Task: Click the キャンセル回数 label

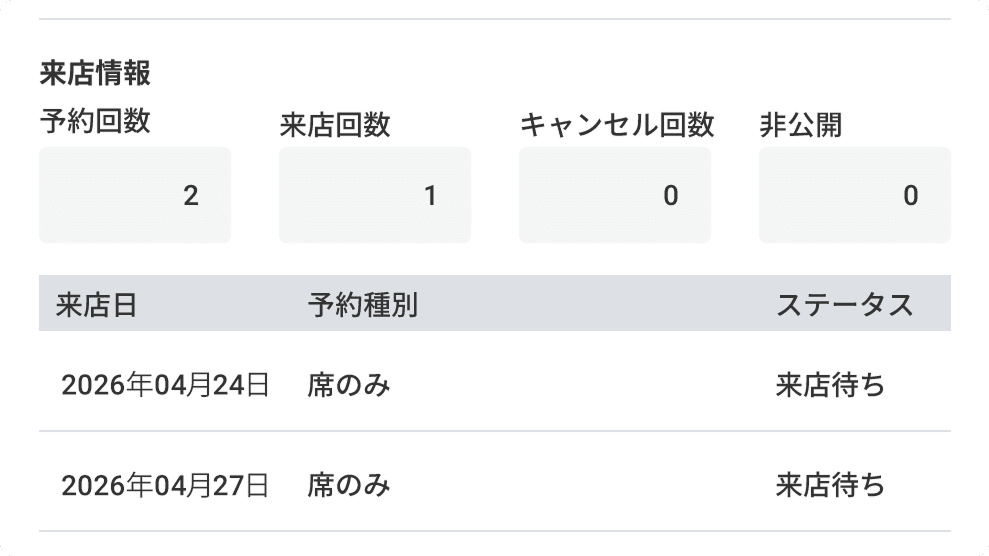Action: tap(616, 125)
